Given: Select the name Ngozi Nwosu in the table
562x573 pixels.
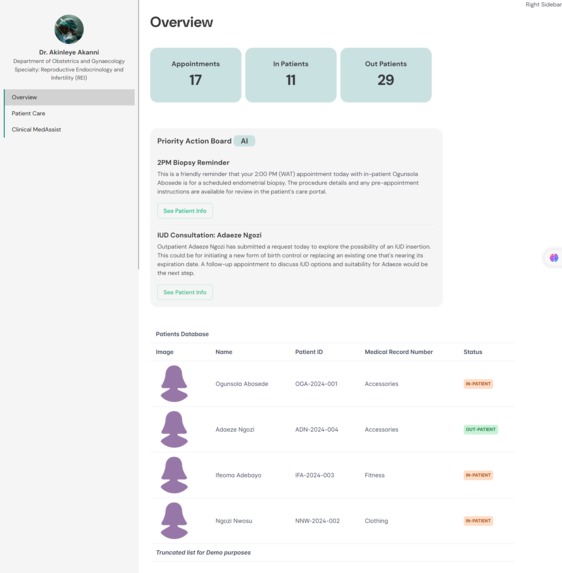Looking at the screenshot, I should pyautogui.click(x=234, y=521).
